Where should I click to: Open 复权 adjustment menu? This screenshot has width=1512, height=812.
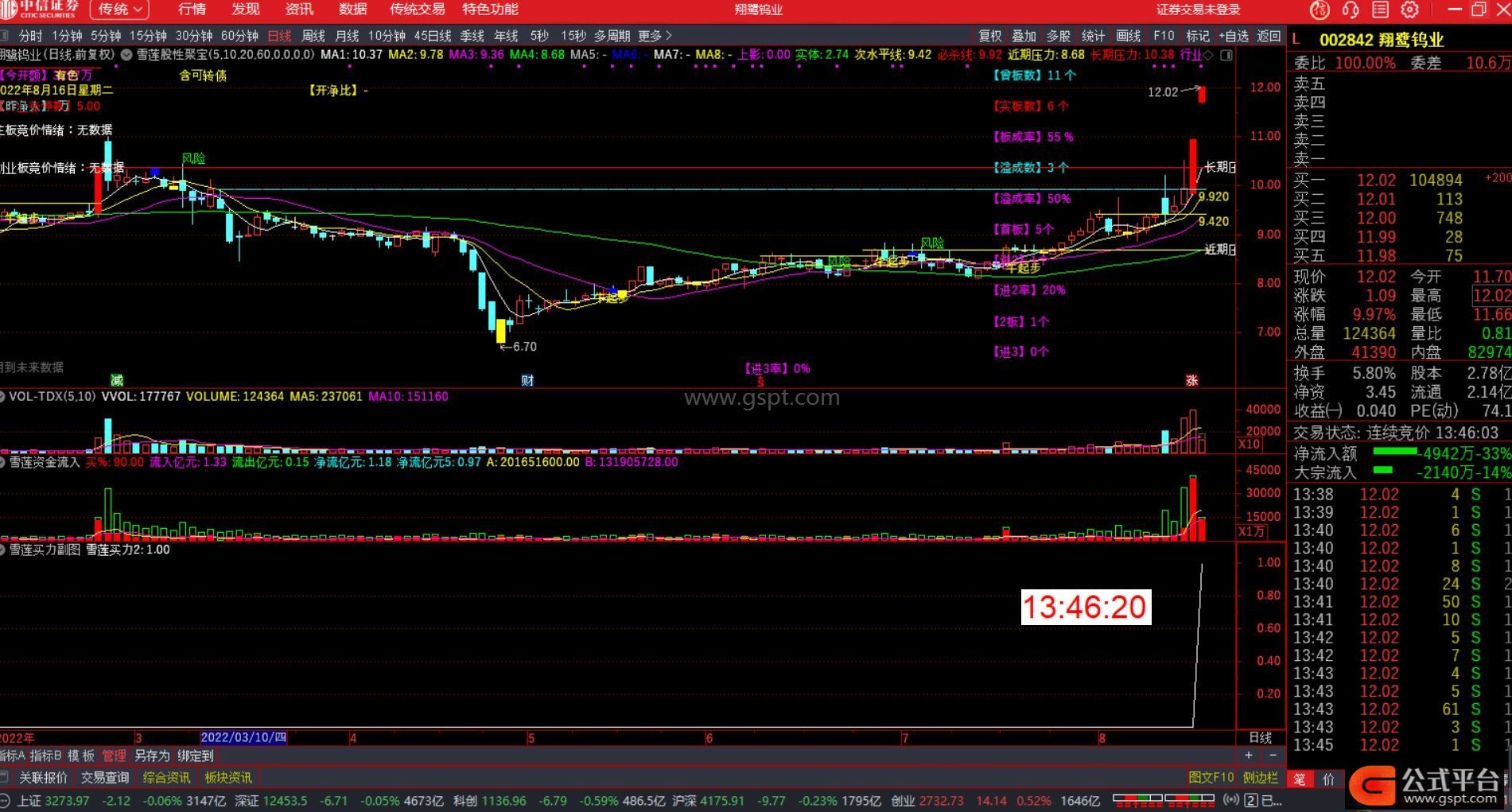coord(990,36)
